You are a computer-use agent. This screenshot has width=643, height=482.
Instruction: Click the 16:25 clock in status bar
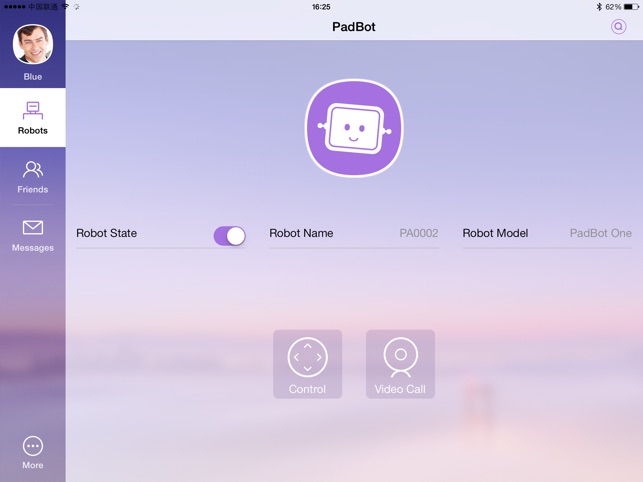tap(321, 7)
